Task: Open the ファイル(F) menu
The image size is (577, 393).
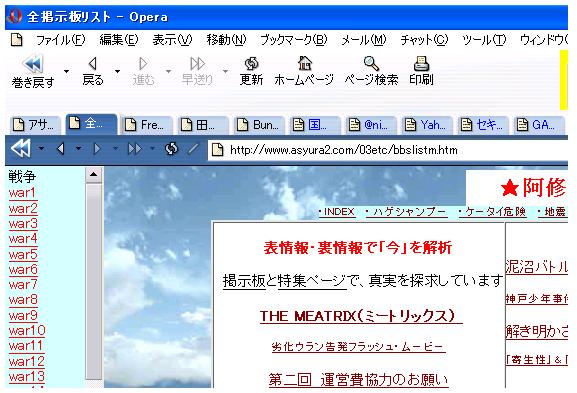Action: (x=61, y=39)
